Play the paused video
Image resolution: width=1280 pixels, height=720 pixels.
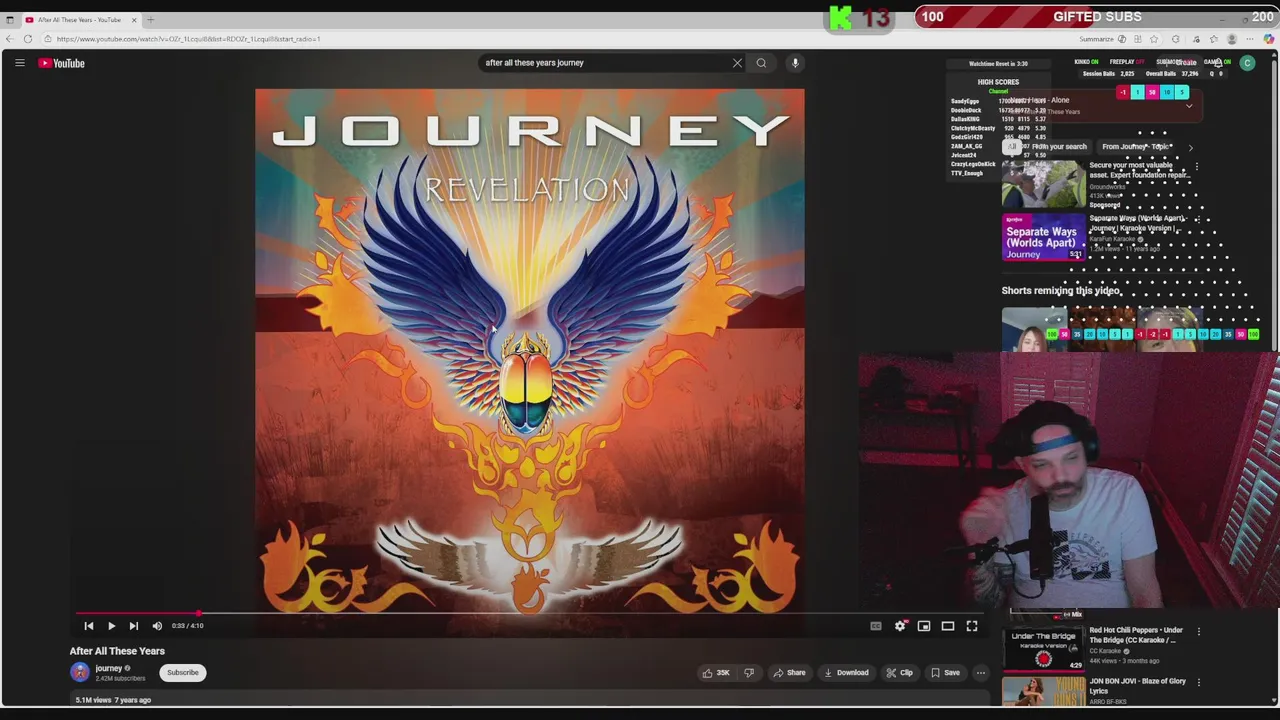coord(111,626)
